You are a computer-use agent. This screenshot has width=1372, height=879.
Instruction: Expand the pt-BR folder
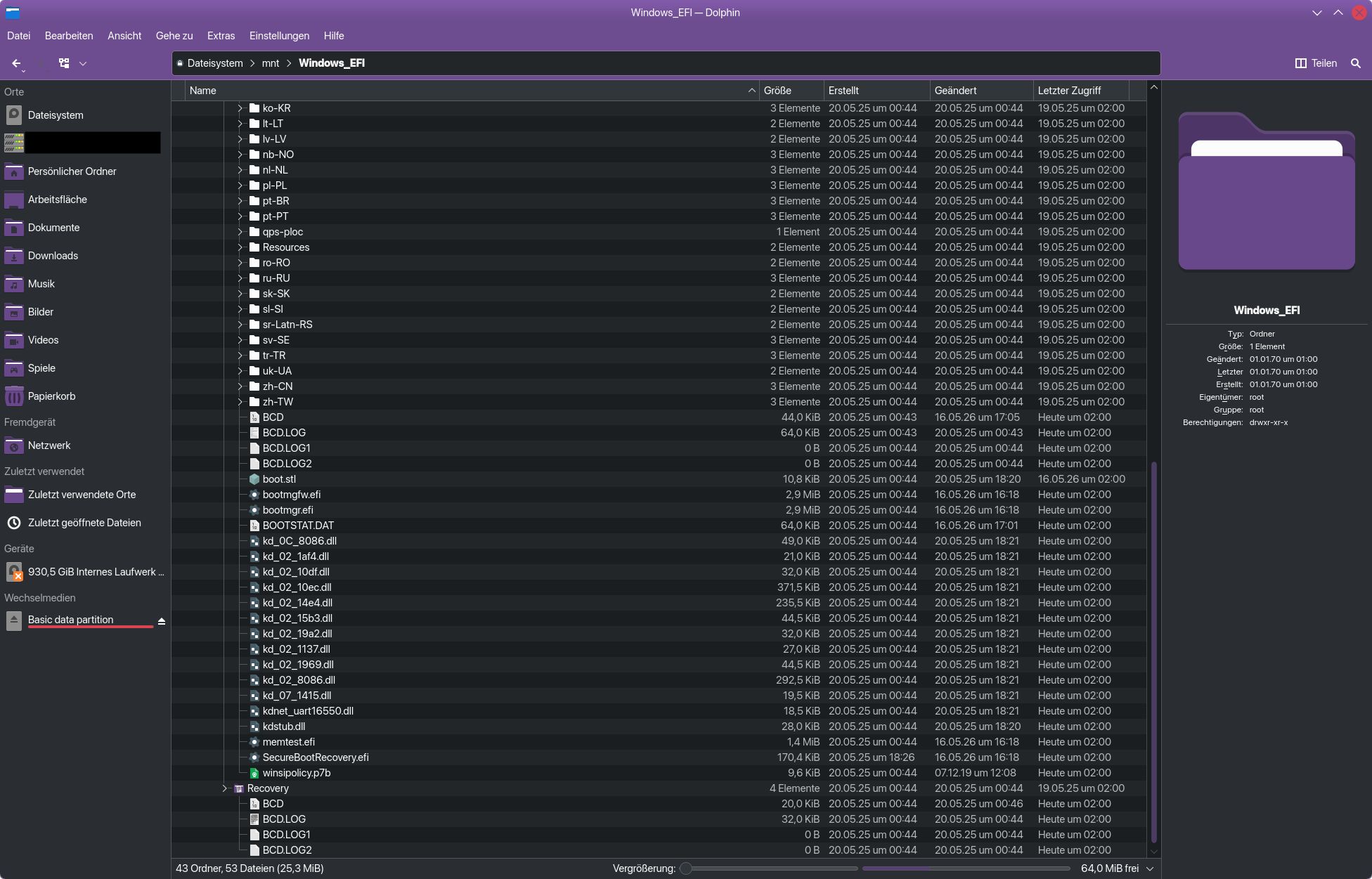(240, 201)
